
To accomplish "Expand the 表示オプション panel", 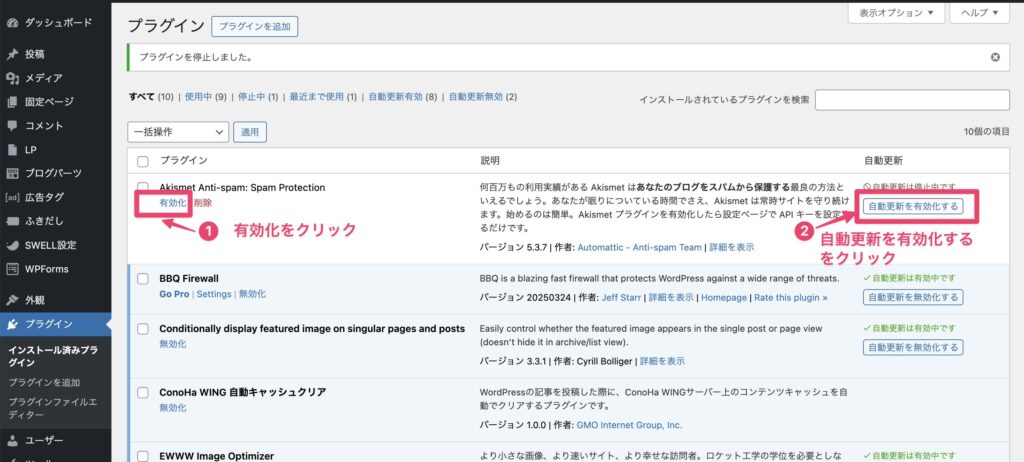I will coord(896,12).
